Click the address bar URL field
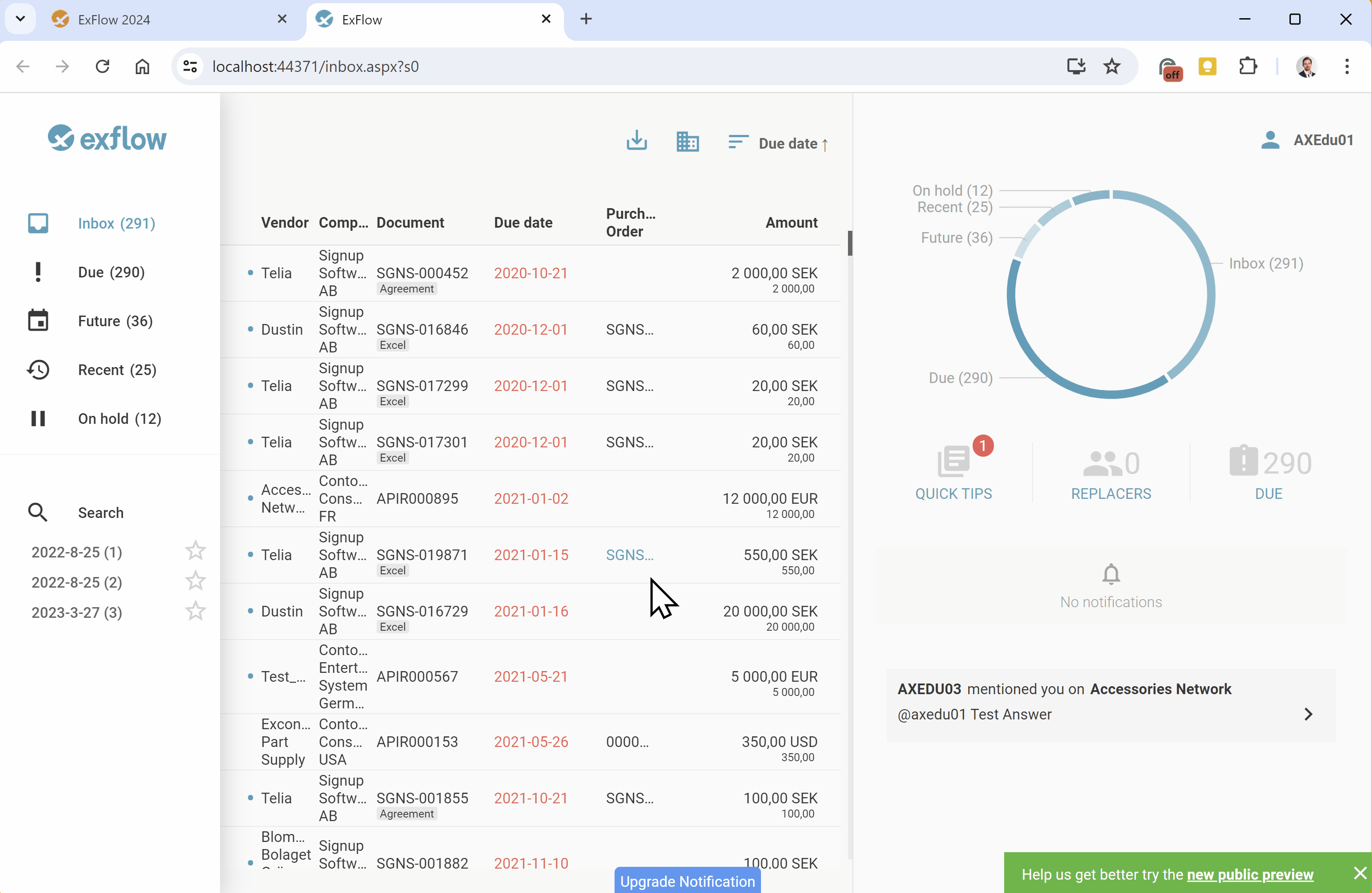 coord(628,66)
